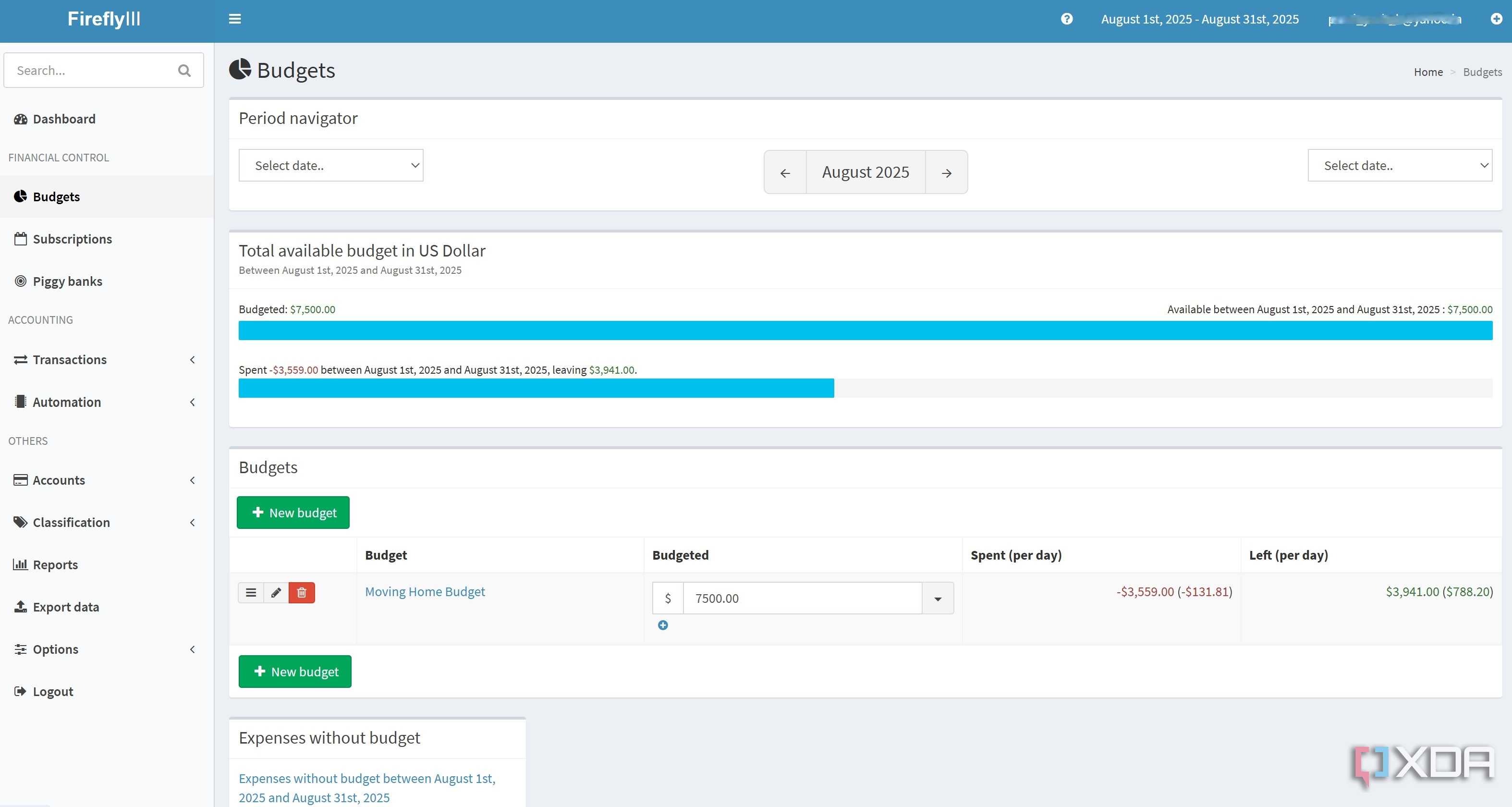The width and height of the screenshot is (1512, 807).
Task: Open the Moving Home Budget link
Action: tap(425, 592)
